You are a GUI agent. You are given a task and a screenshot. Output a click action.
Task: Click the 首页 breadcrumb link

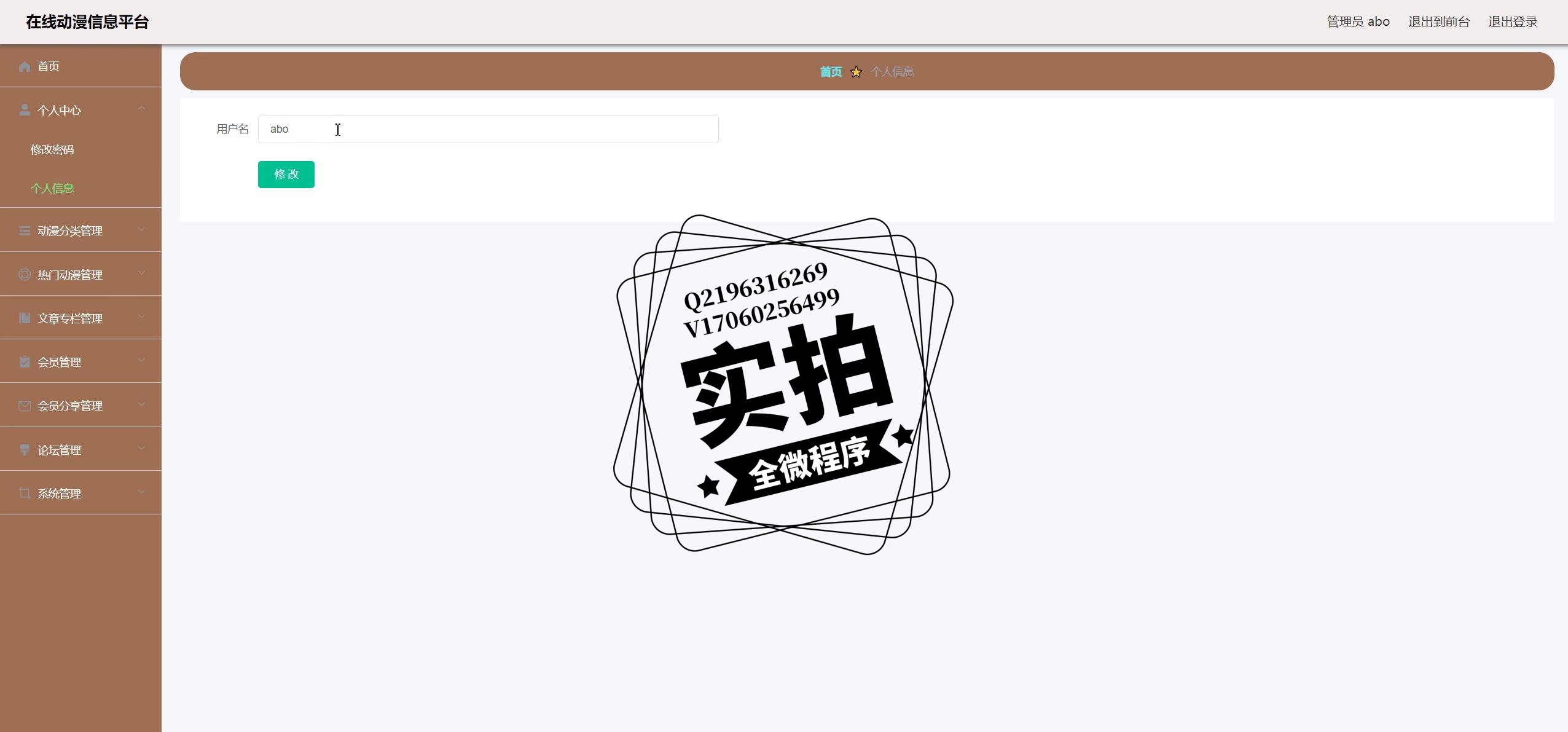point(831,72)
